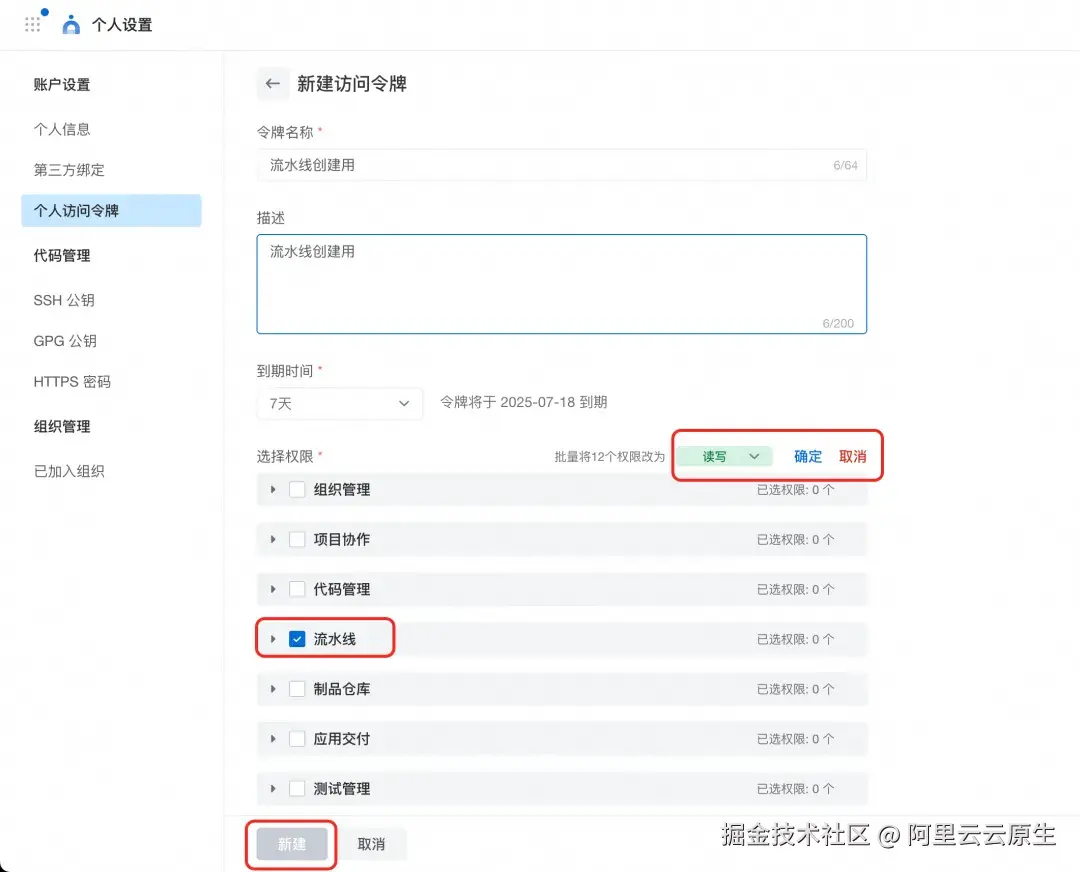The width and height of the screenshot is (1080, 872).
Task: Click the 批量将12个权限改为 label
Action: click(610, 457)
